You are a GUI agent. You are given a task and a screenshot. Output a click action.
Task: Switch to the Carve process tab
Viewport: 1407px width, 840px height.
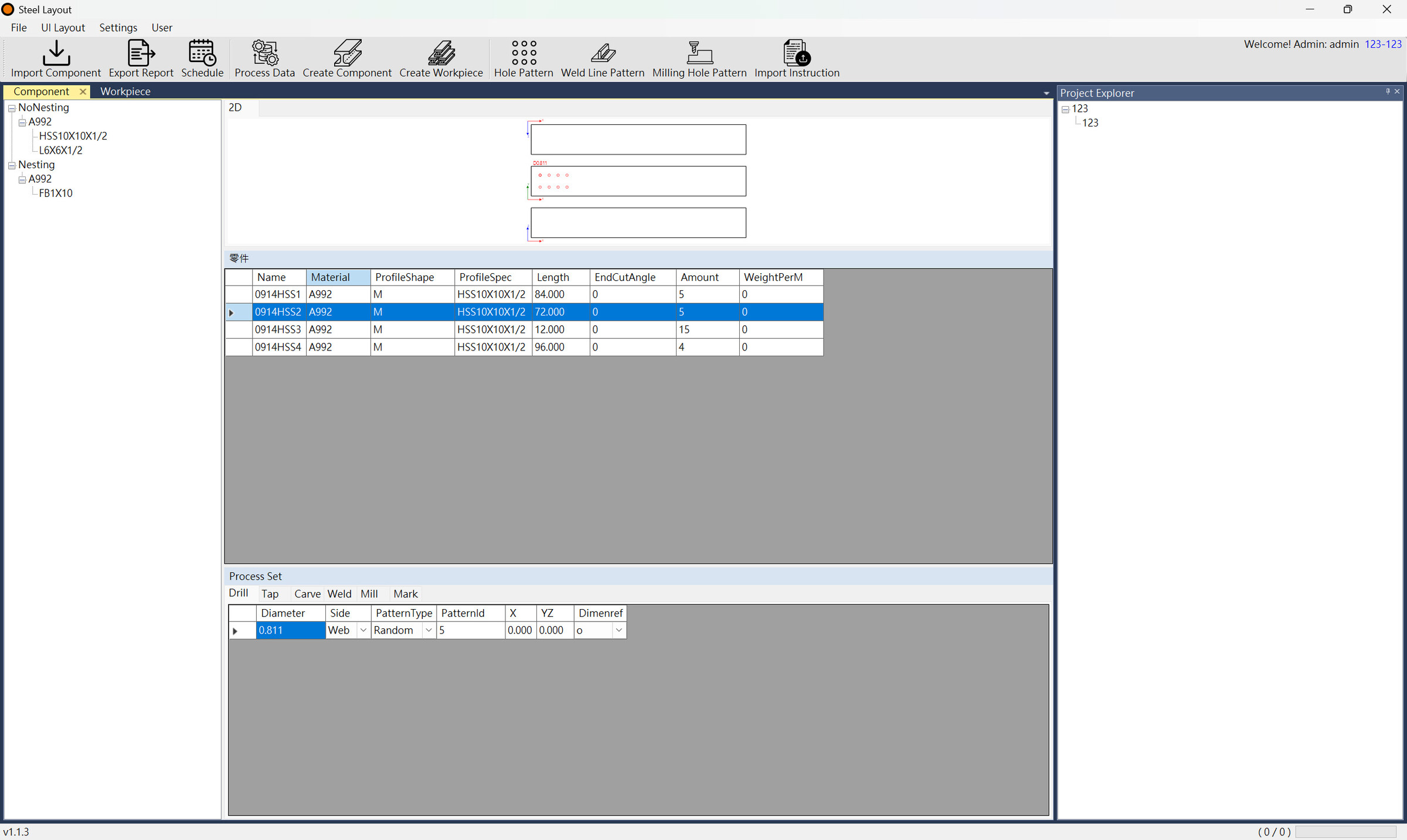(307, 594)
